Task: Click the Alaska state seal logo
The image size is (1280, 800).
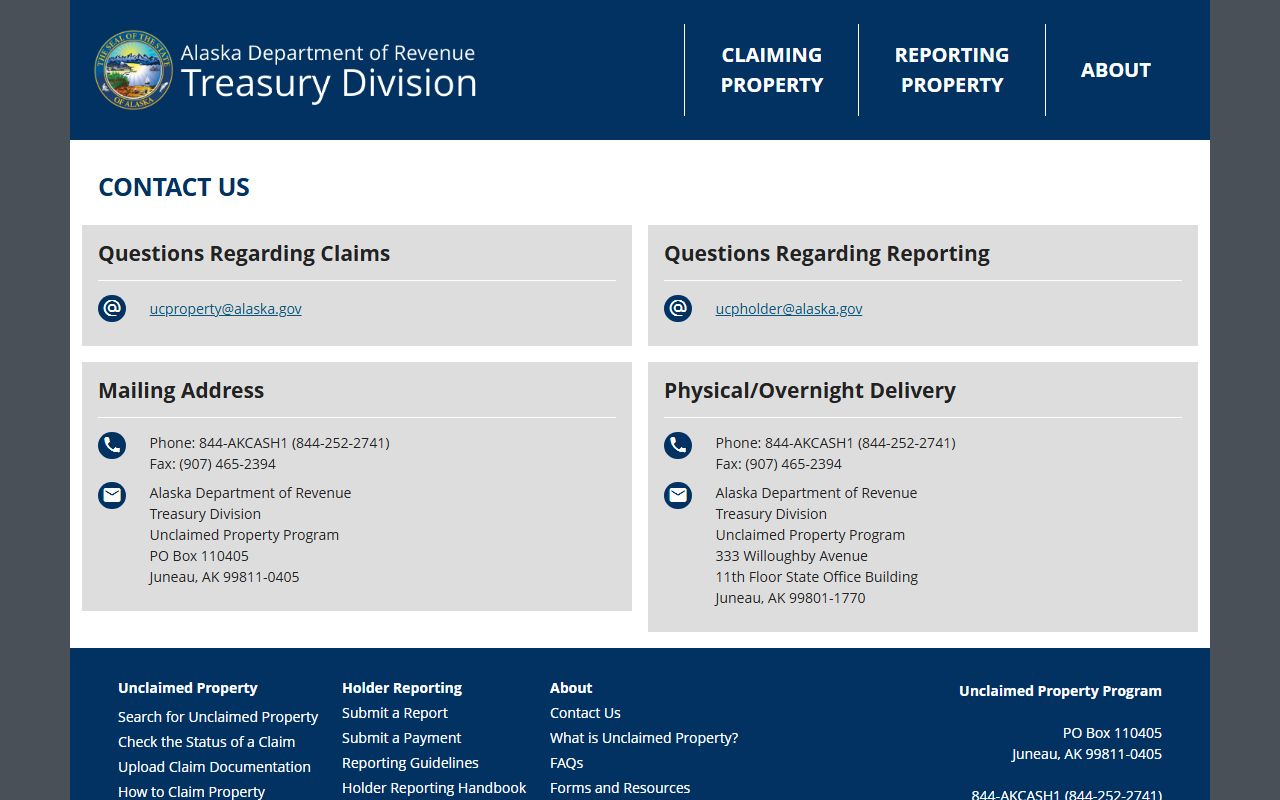Action: click(134, 70)
